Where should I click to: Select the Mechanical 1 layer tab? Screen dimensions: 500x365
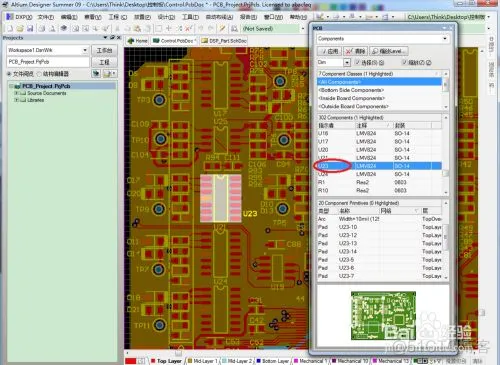[x=311, y=361]
